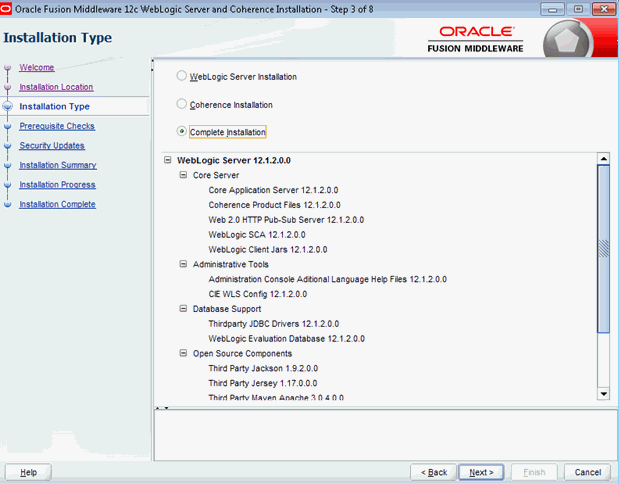Collapse the Database Support tree node
This screenshot has width=619, height=484.
click(183, 308)
